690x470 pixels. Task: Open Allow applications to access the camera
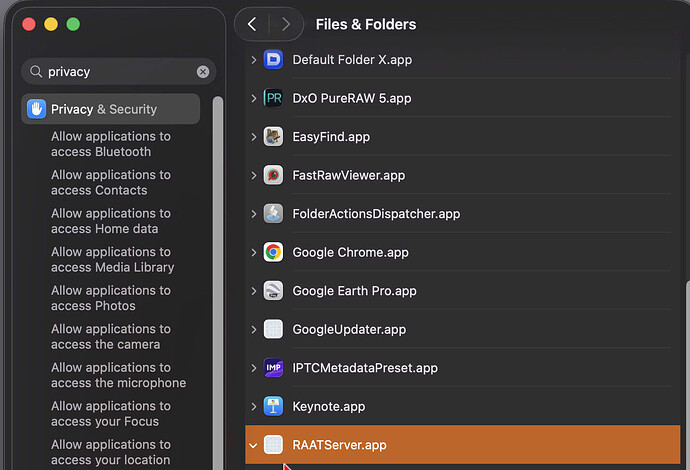[110, 336]
